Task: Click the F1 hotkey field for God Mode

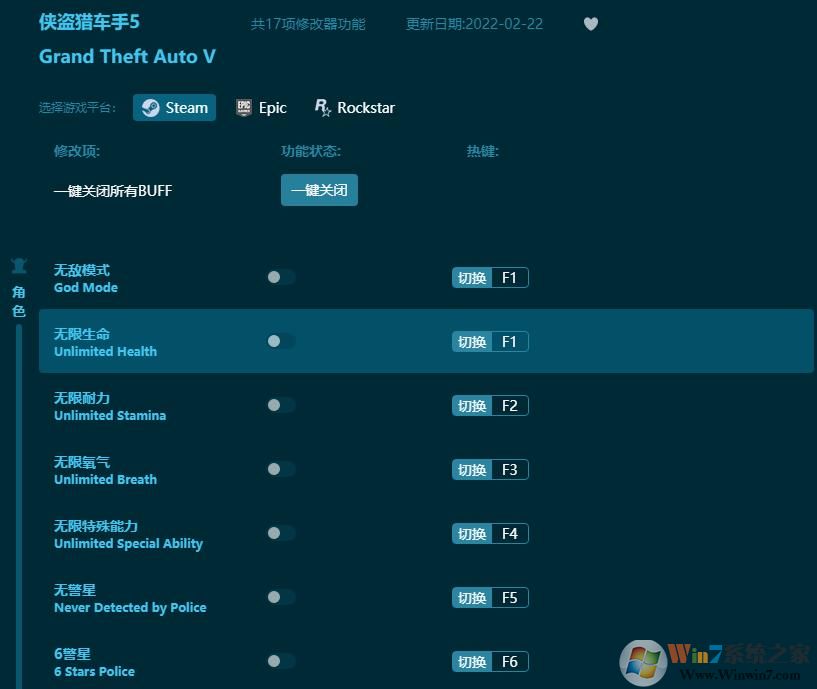Action: click(x=510, y=278)
